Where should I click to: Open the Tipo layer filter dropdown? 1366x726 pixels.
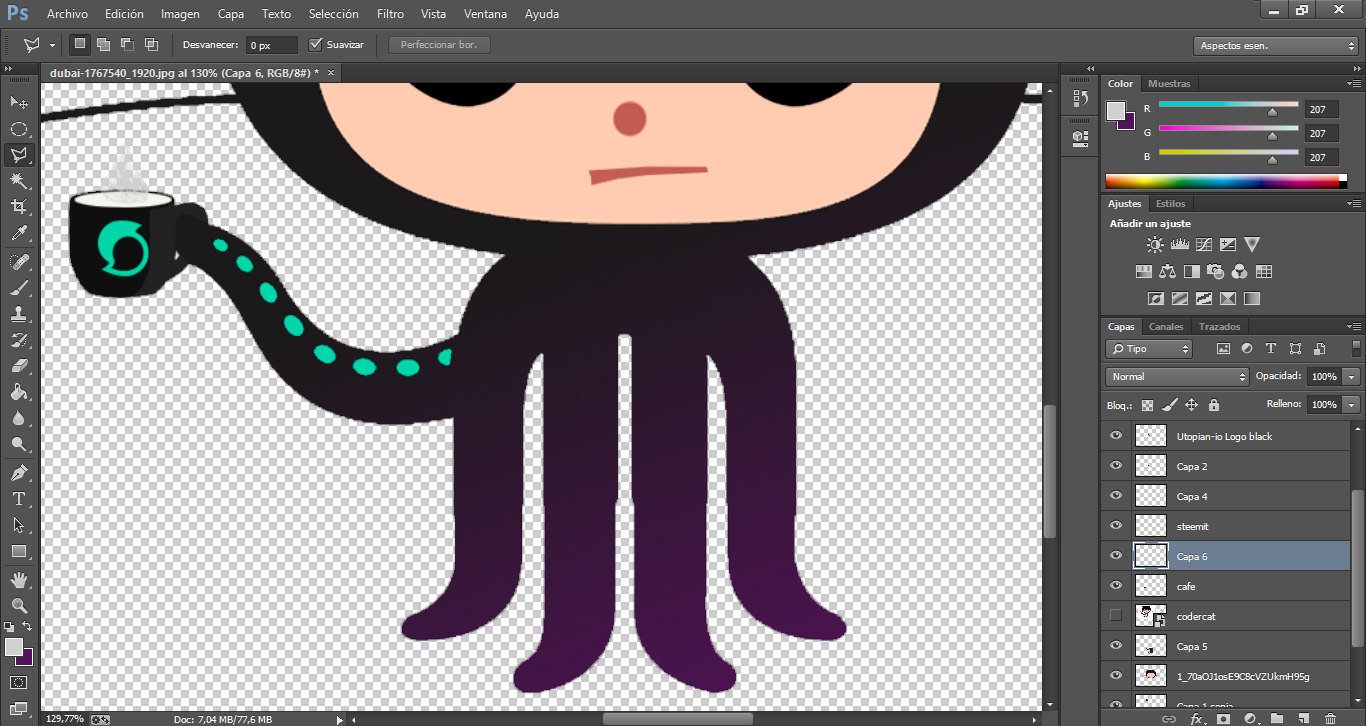(x=1149, y=349)
